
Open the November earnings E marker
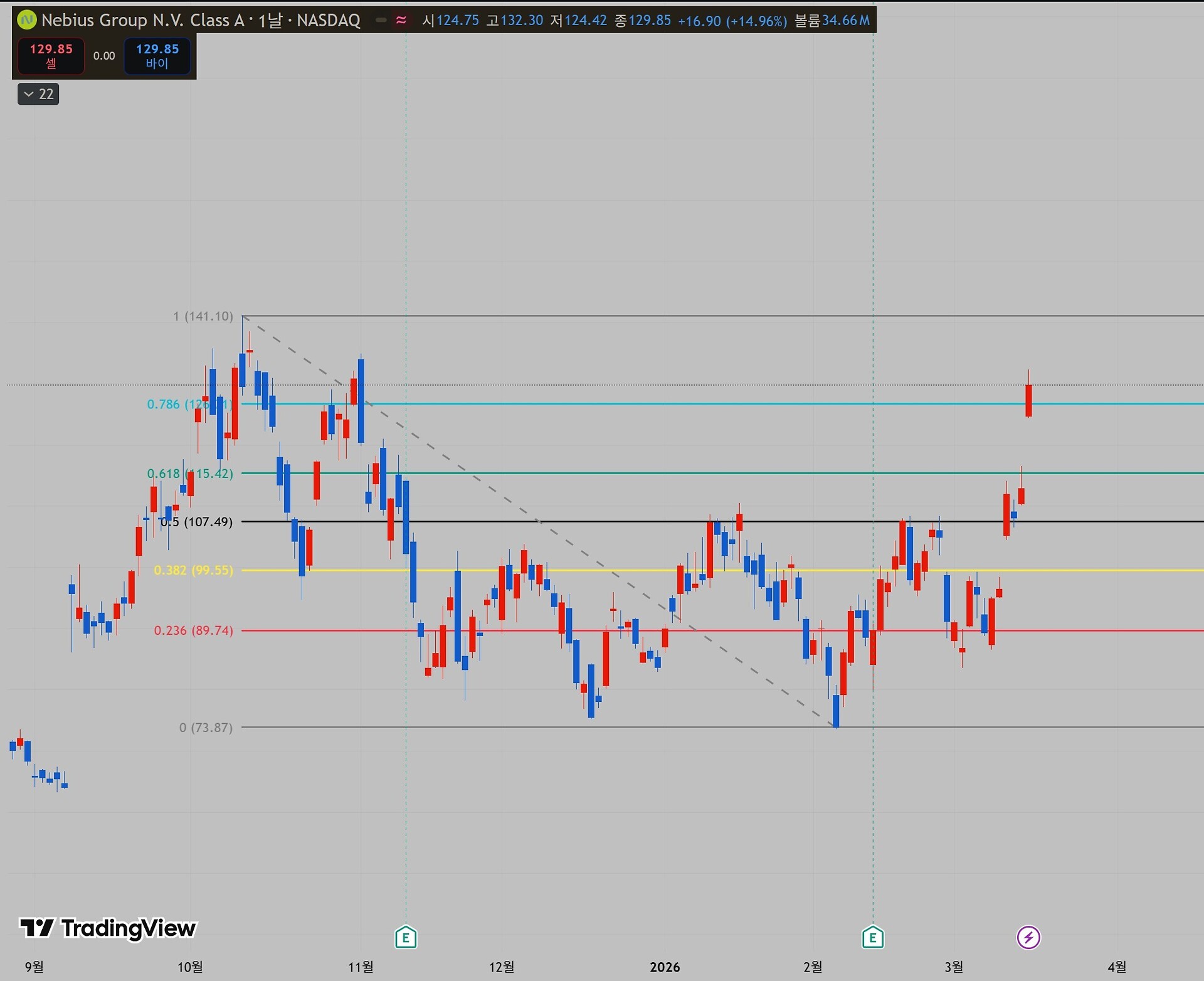point(406,938)
